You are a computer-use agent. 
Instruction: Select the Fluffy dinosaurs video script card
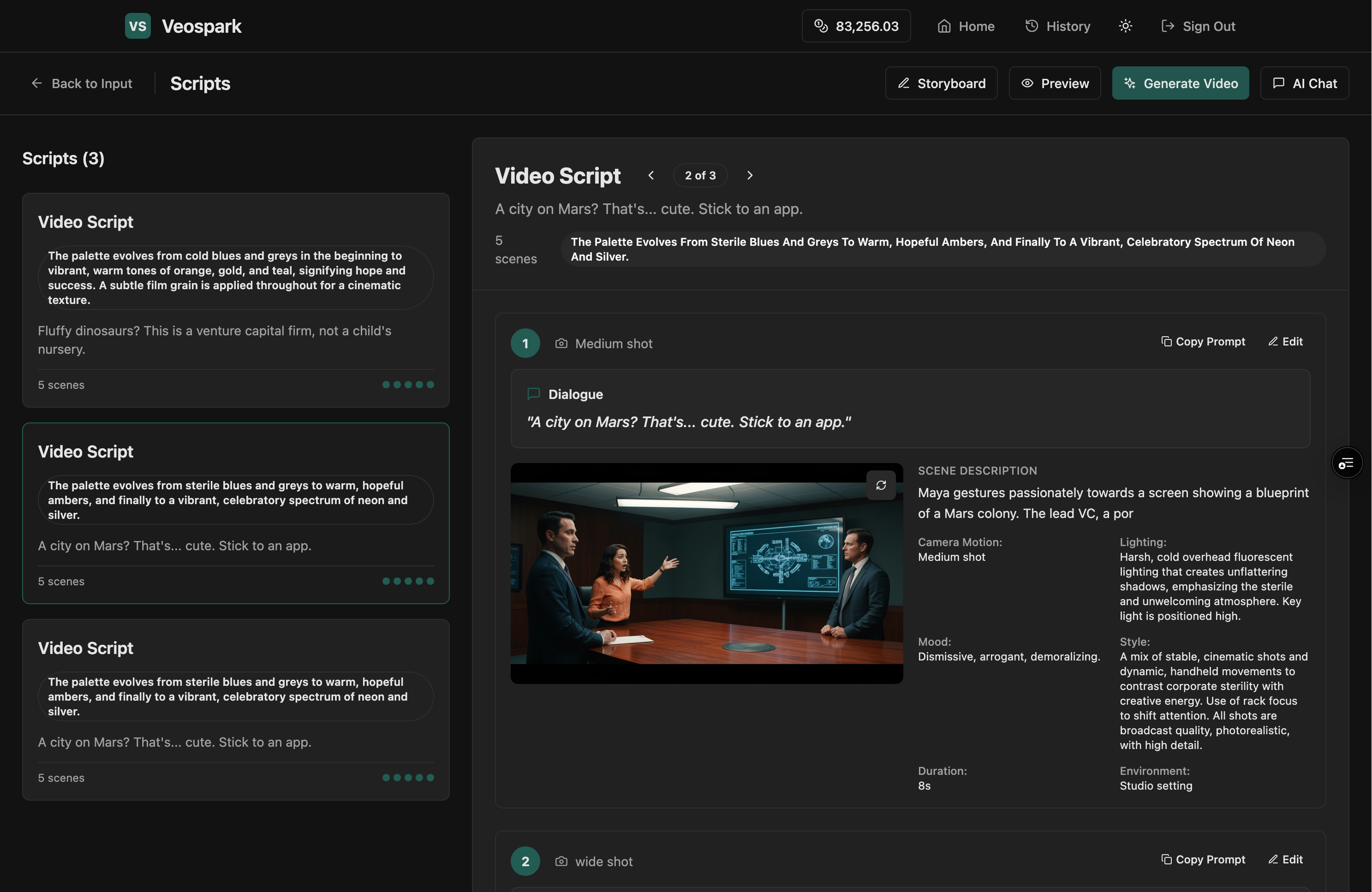236,300
